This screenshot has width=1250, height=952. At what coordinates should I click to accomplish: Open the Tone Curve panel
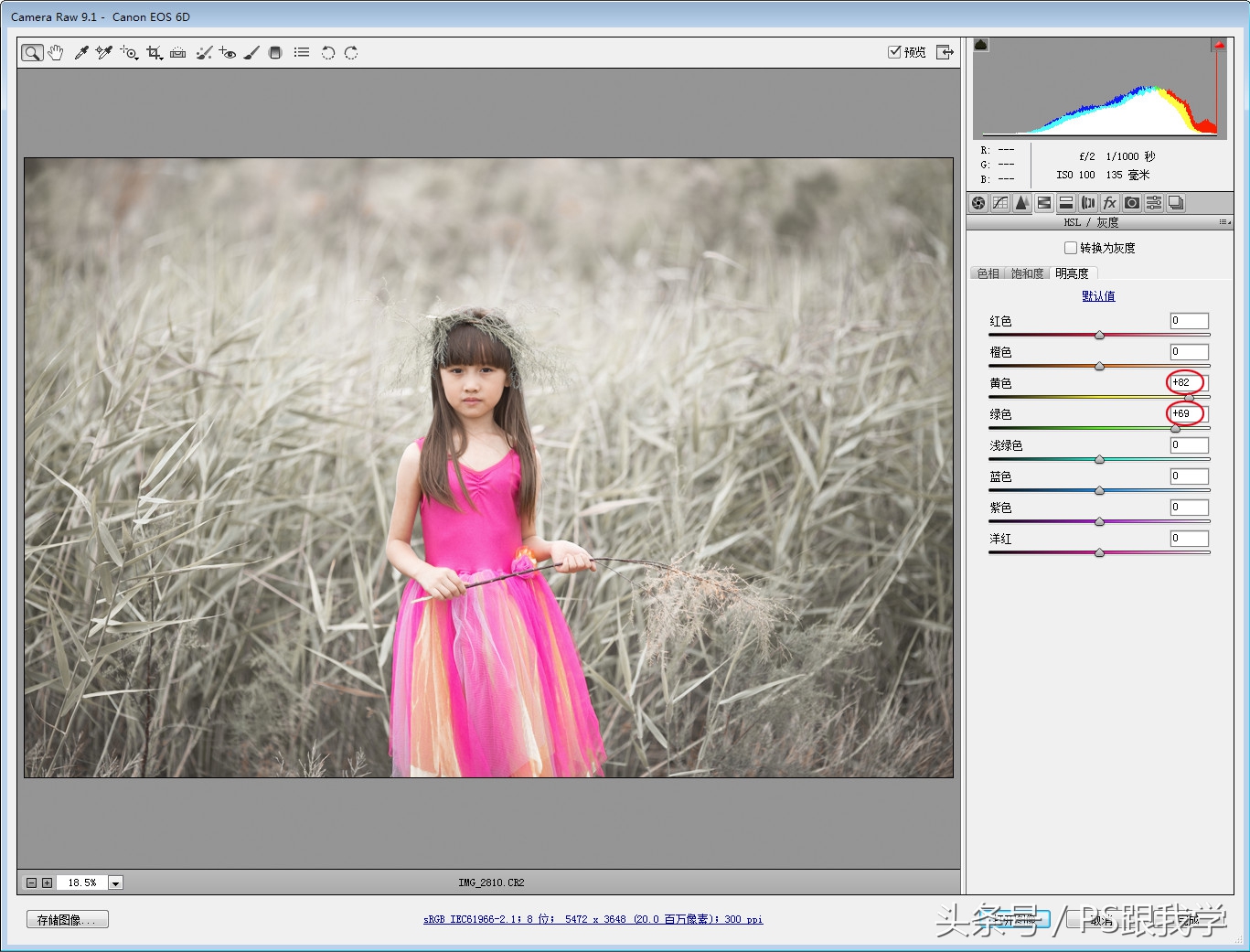[x=1000, y=203]
